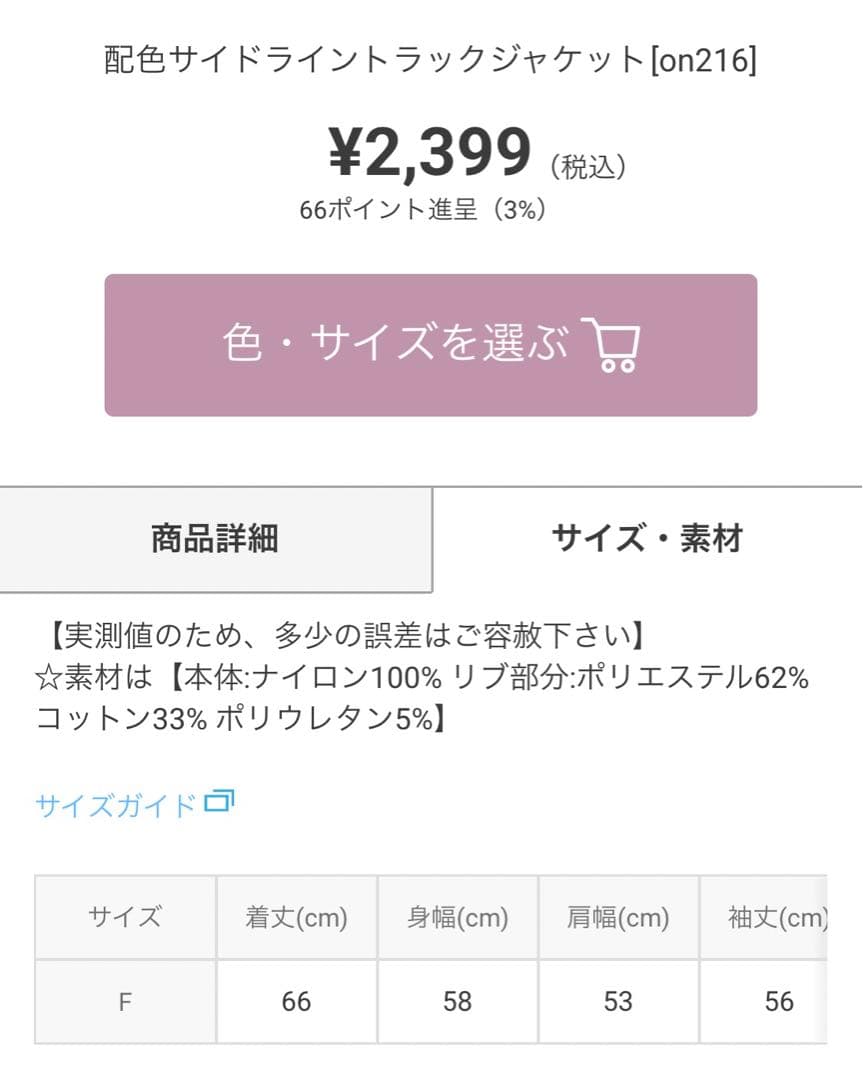Click the material composition description text
The width and height of the screenshot is (863, 1080).
[422, 698]
